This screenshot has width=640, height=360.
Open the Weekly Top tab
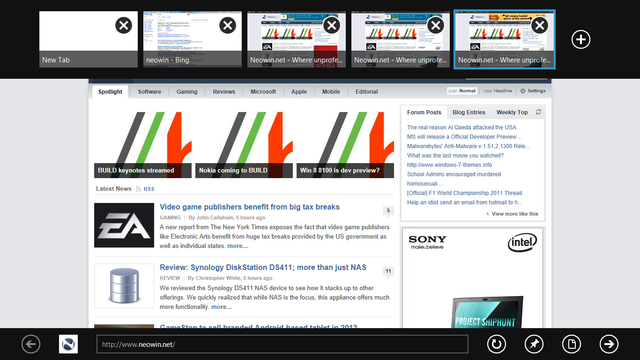tap(512, 112)
